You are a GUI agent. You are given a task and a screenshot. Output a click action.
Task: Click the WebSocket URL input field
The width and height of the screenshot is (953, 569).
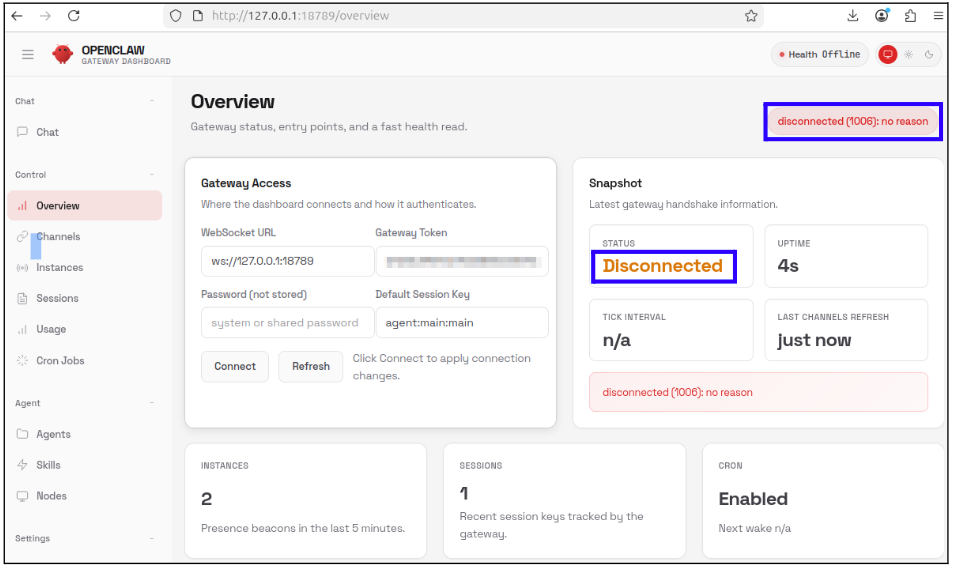click(x=287, y=261)
